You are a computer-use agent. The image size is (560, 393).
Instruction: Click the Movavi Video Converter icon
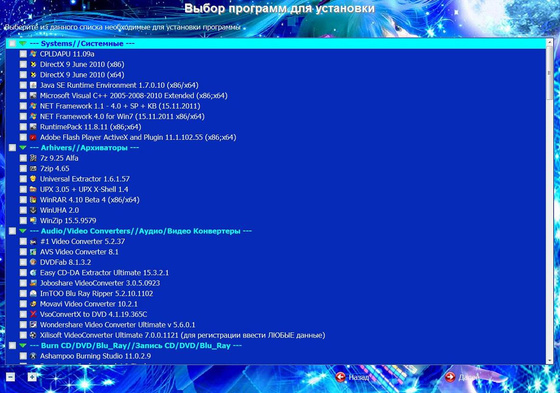33,304
